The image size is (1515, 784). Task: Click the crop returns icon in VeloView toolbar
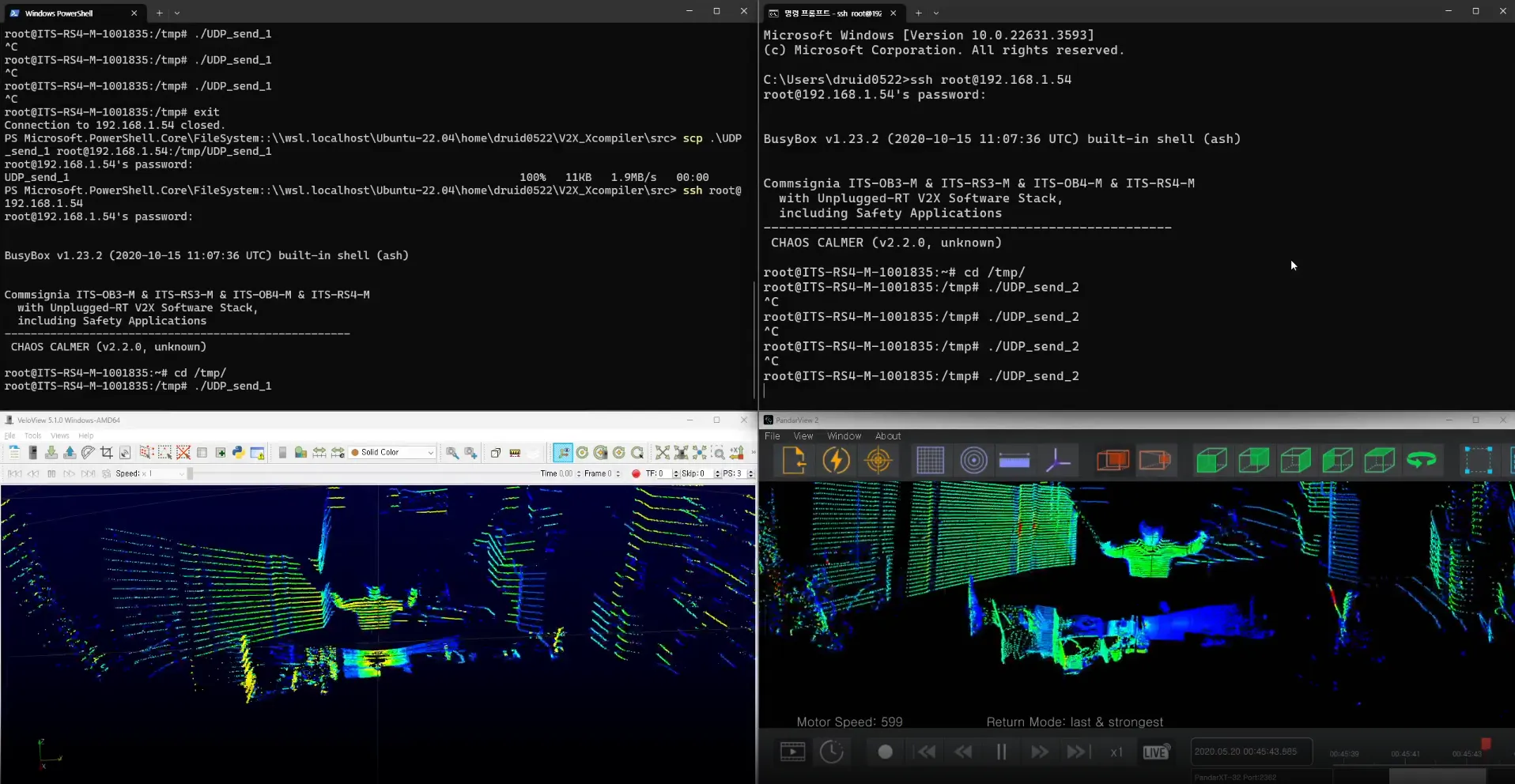click(107, 453)
